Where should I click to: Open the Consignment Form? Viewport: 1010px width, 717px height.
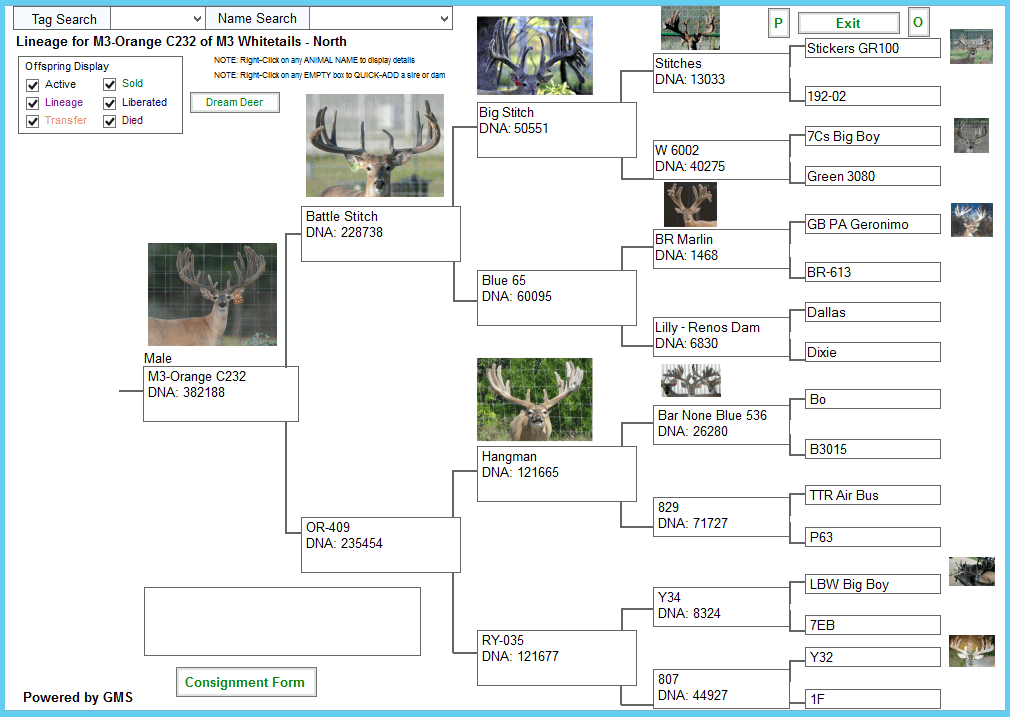click(245, 683)
